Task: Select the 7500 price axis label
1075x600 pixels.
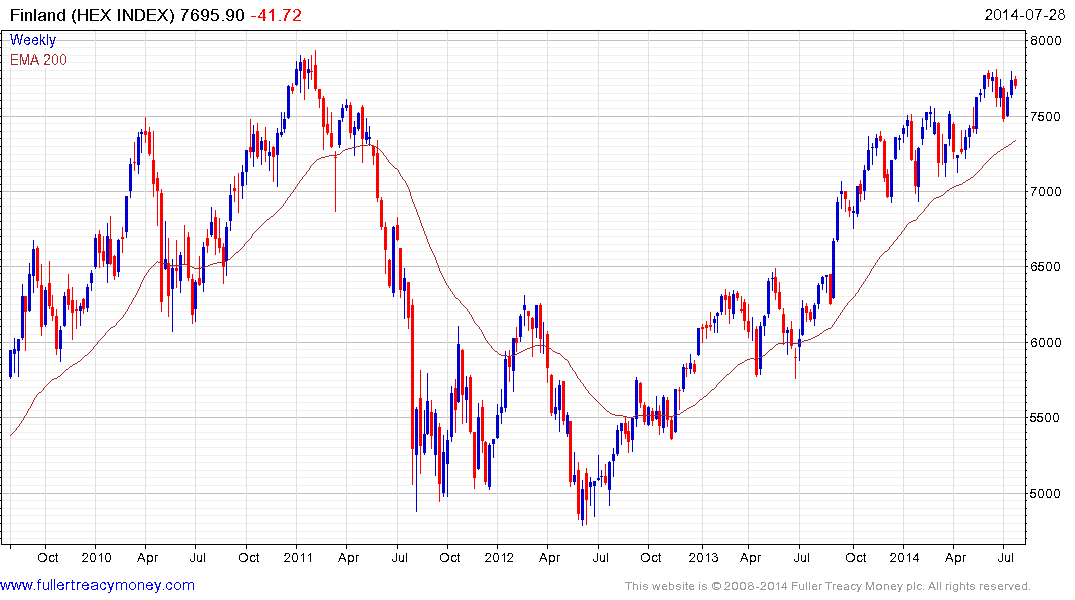Action: pyautogui.click(x=1046, y=117)
